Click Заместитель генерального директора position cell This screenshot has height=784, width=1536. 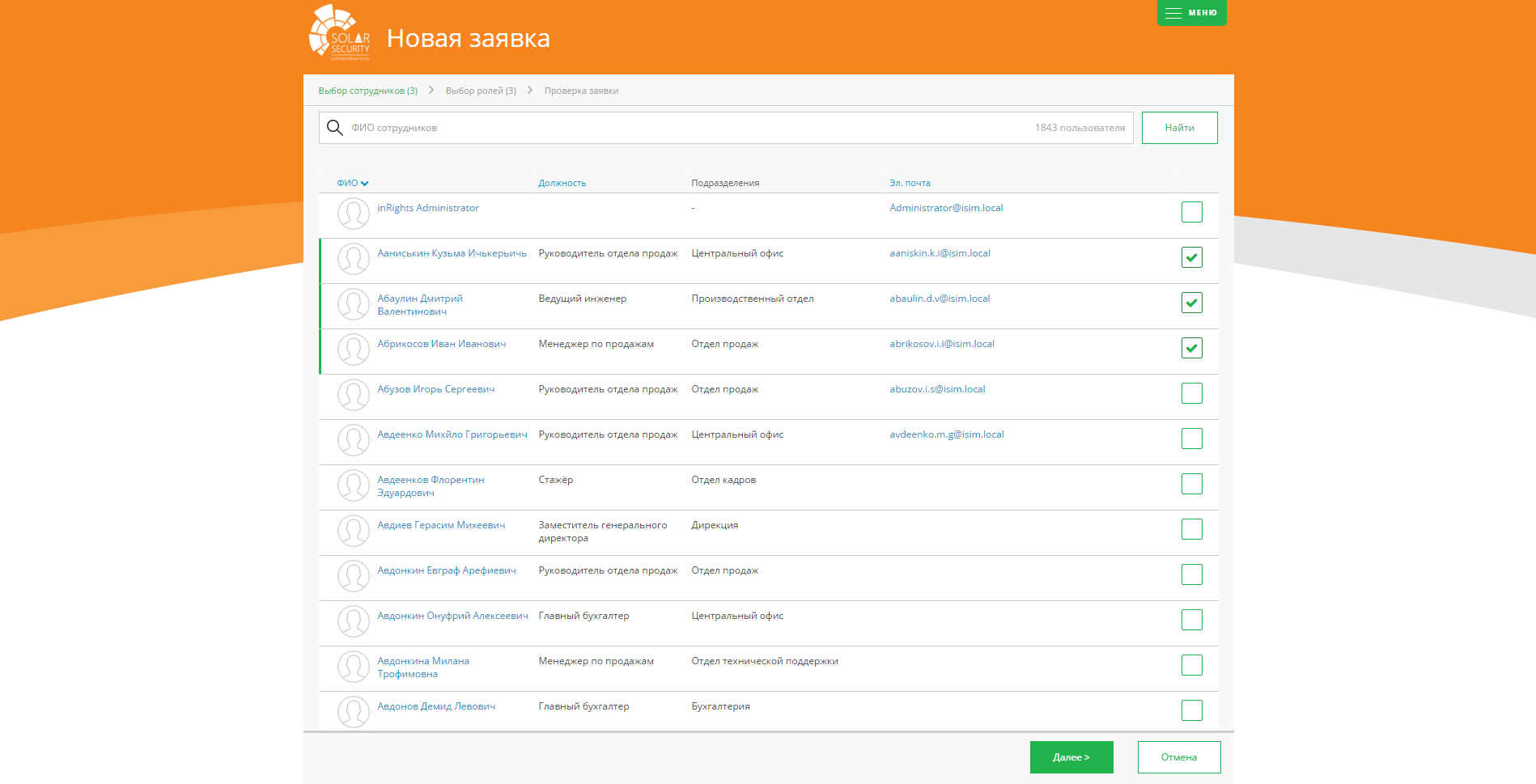coord(603,532)
